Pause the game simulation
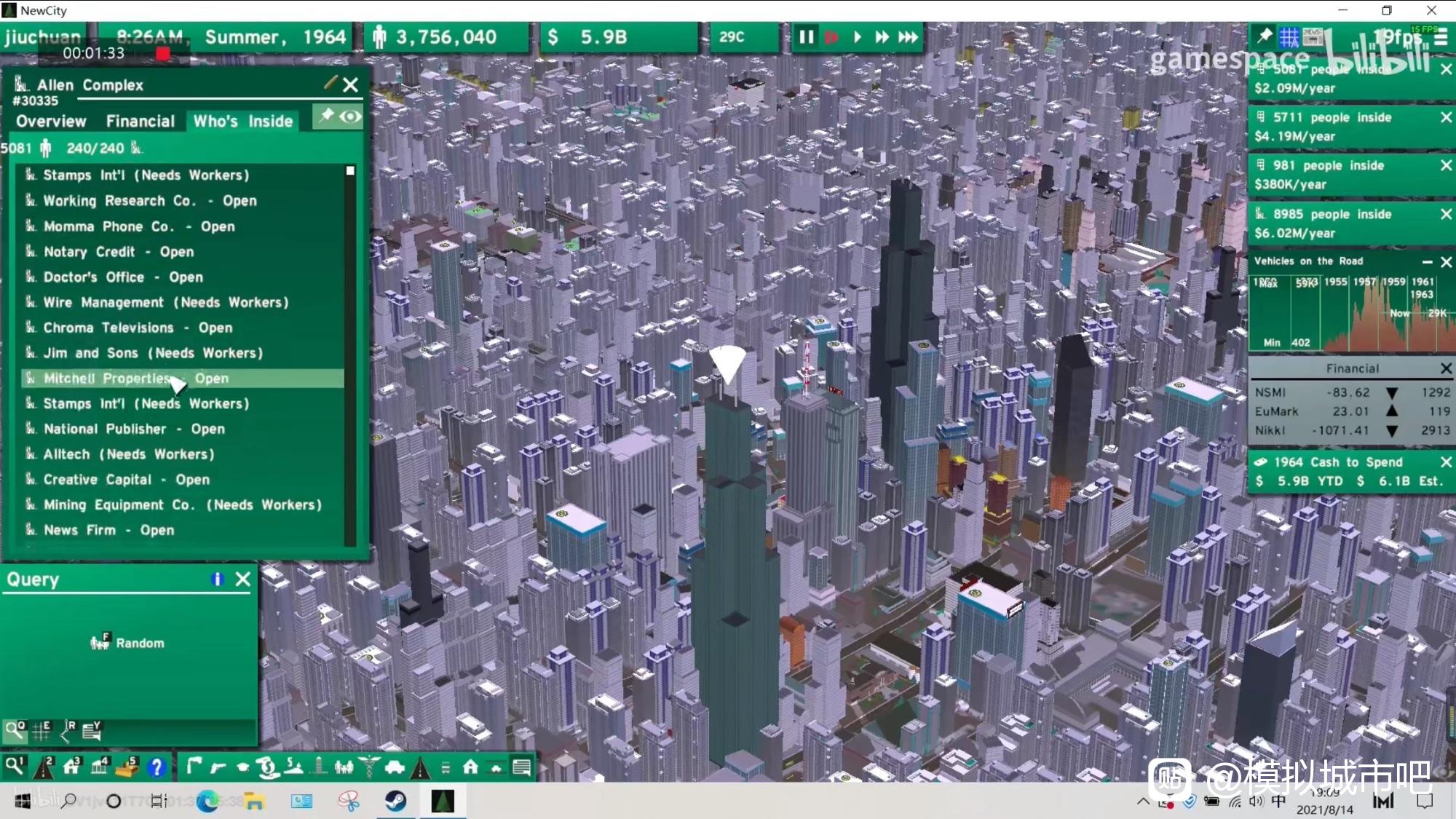 click(806, 37)
